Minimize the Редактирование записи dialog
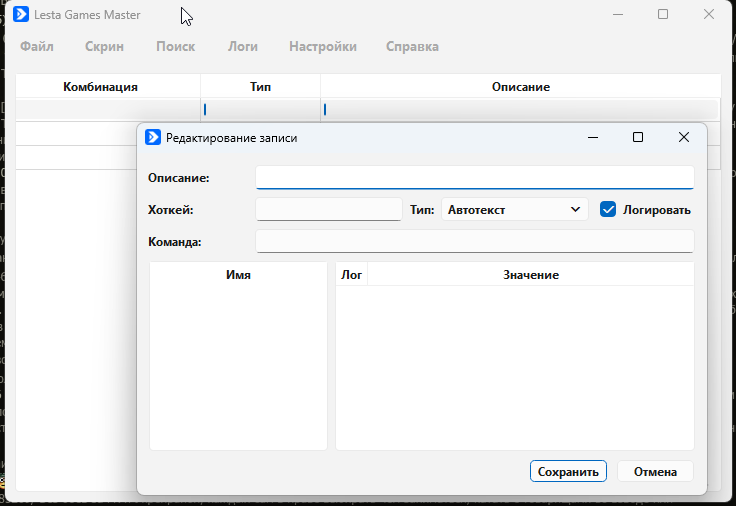Screen dimensions: 736x506 593,137
